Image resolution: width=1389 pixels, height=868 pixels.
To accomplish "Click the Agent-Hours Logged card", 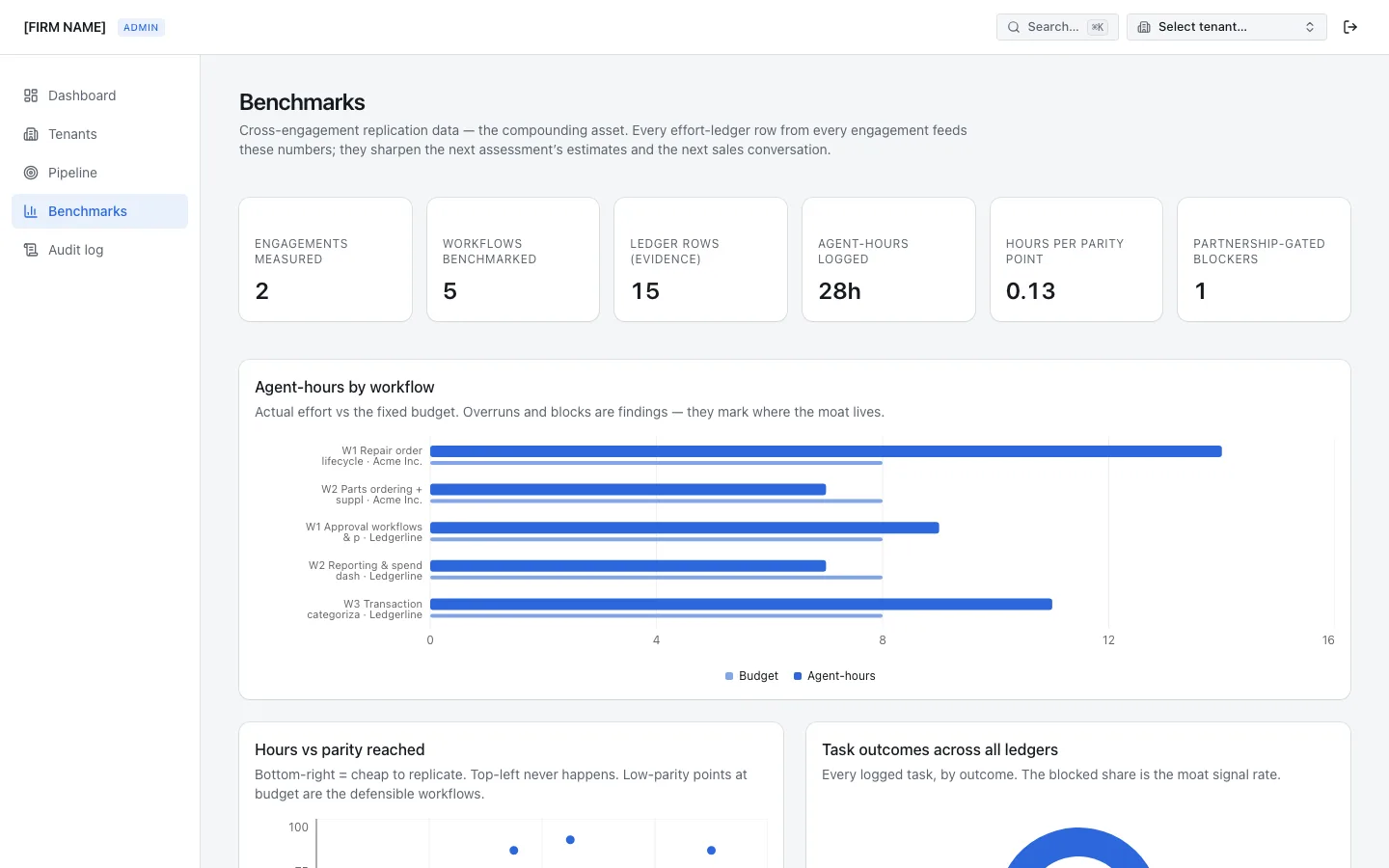I will point(888,259).
